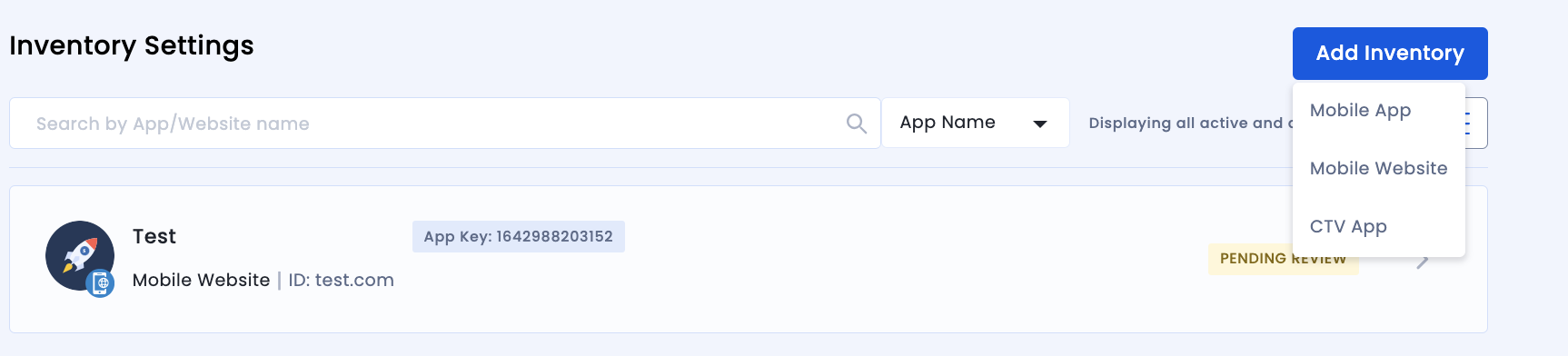The width and height of the screenshot is (1568, 356).
Task: Open the filter options icon button
Action: (x=1475, y=123)
